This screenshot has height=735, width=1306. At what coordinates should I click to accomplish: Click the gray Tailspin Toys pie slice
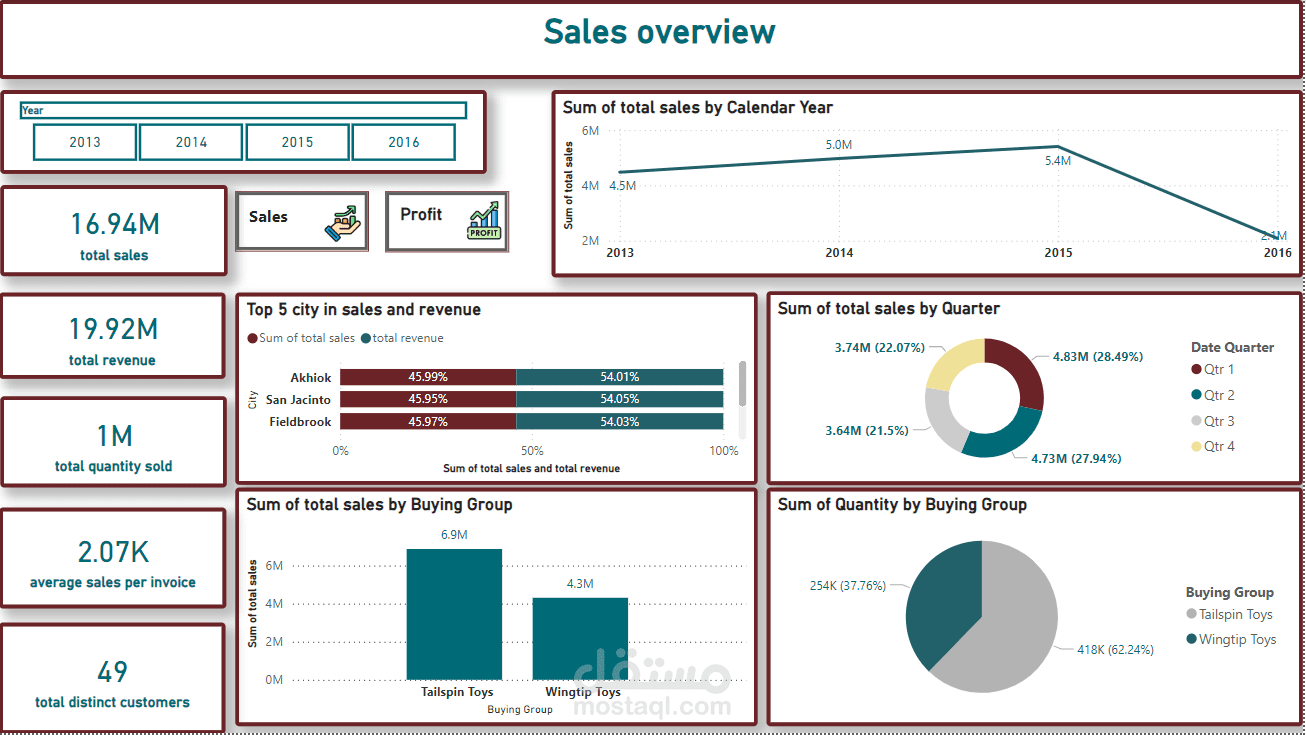click(1010, 630)
